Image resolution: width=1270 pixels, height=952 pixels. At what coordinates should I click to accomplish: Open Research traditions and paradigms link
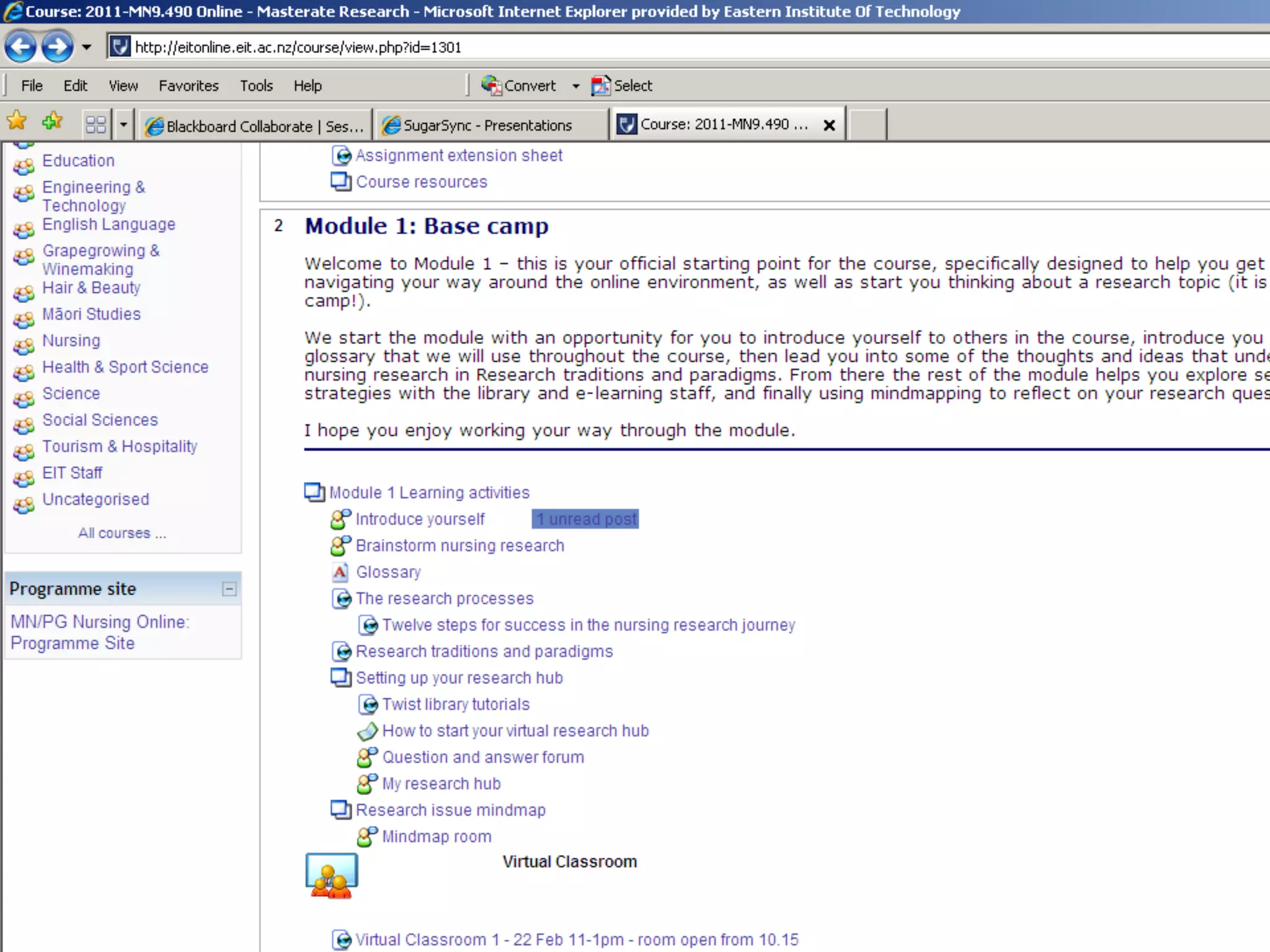484,651
